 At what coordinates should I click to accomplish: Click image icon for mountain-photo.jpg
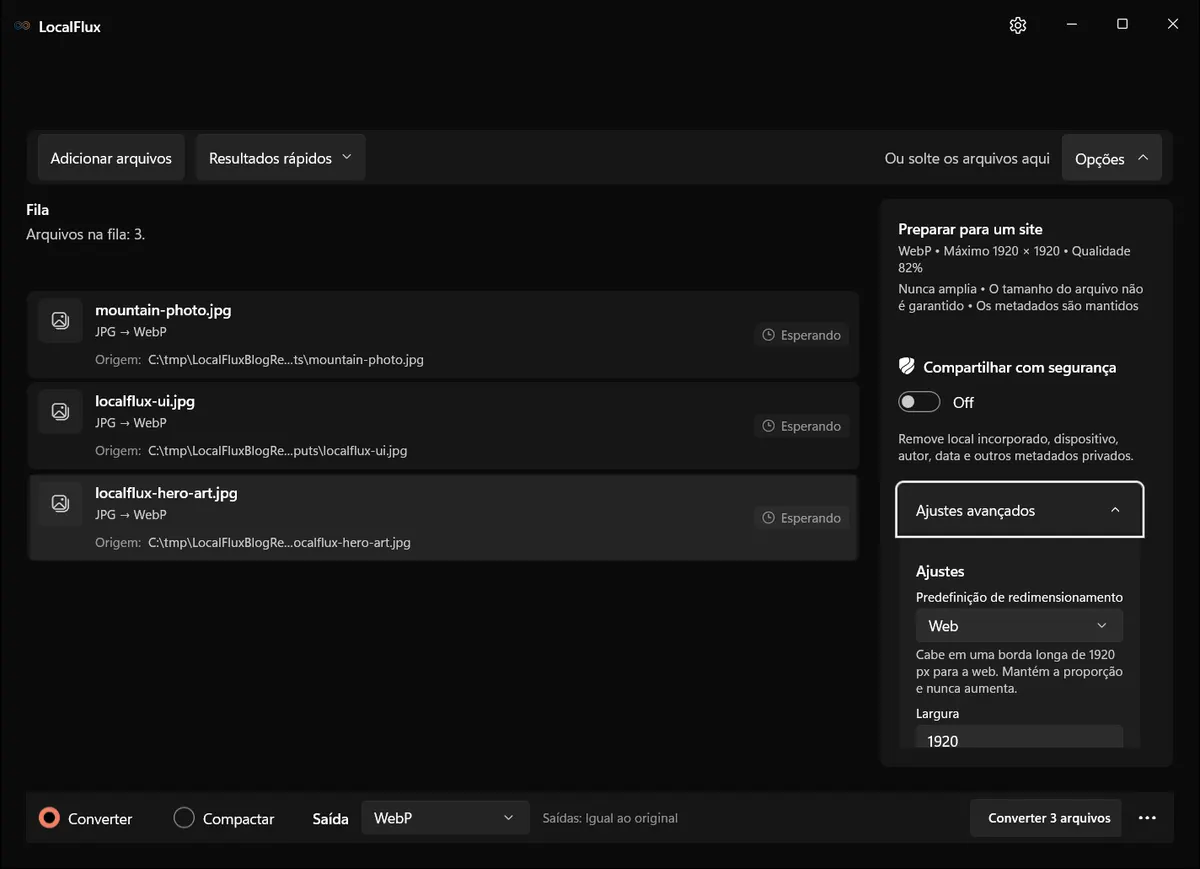coord(60,320)
